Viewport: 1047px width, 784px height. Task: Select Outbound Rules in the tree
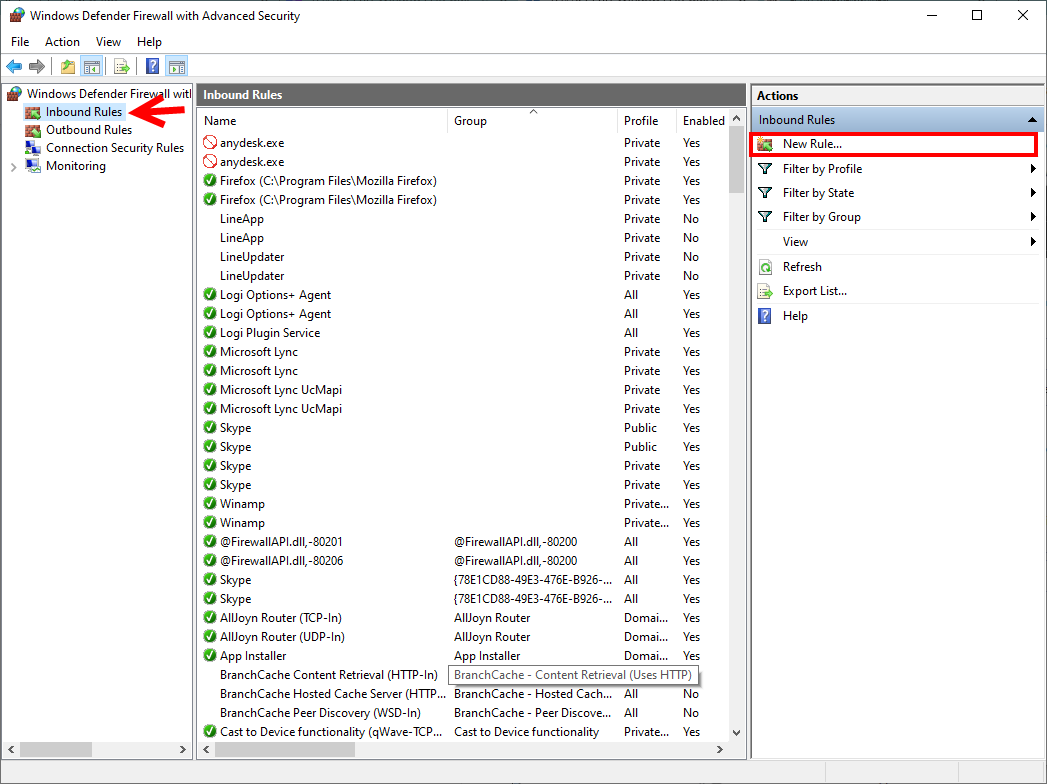point(89,130)
